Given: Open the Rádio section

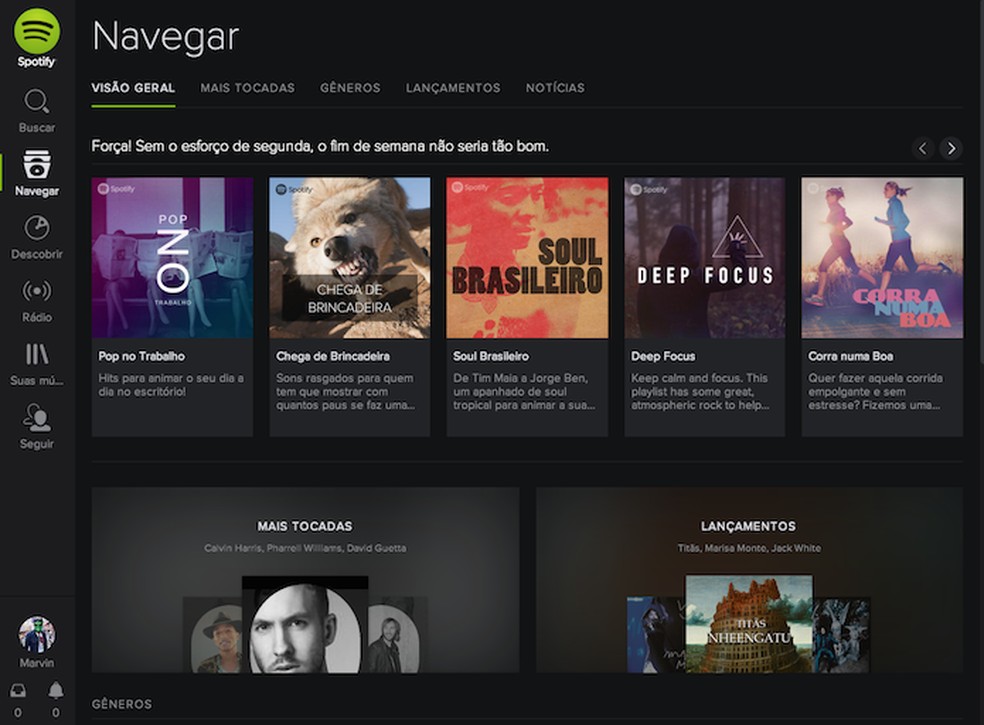Looking at the screenshot, I should (36, 300).
